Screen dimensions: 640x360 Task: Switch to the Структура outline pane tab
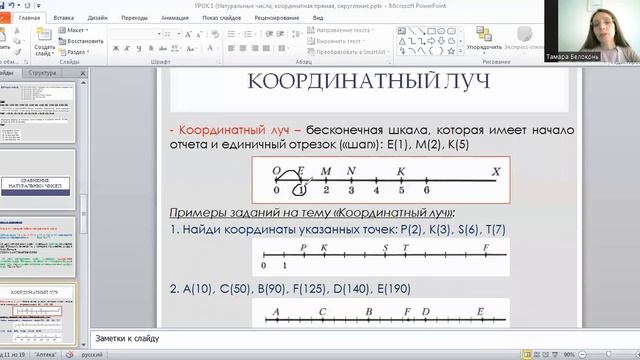point(42,73)
